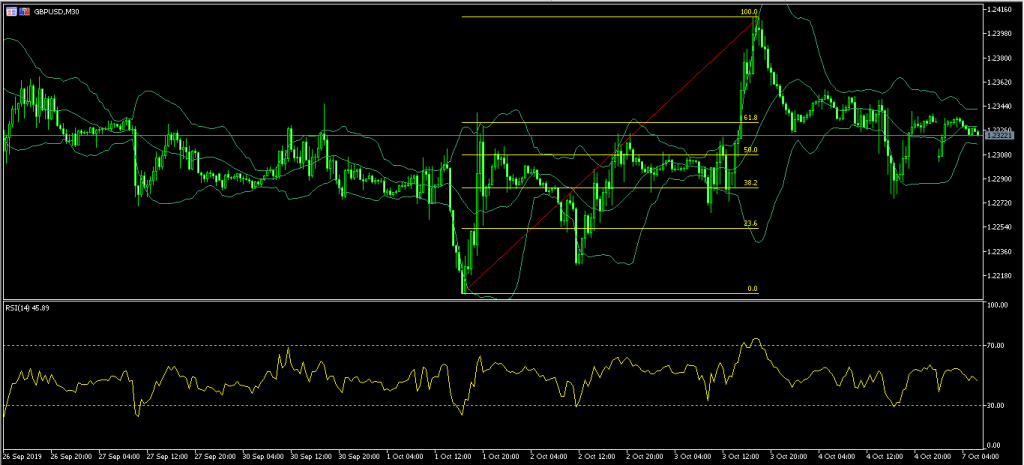The image size is (1024, 465).
Task: Click the one-click trading panel icon
Action: pyautogui.click(x=11, y=10)
